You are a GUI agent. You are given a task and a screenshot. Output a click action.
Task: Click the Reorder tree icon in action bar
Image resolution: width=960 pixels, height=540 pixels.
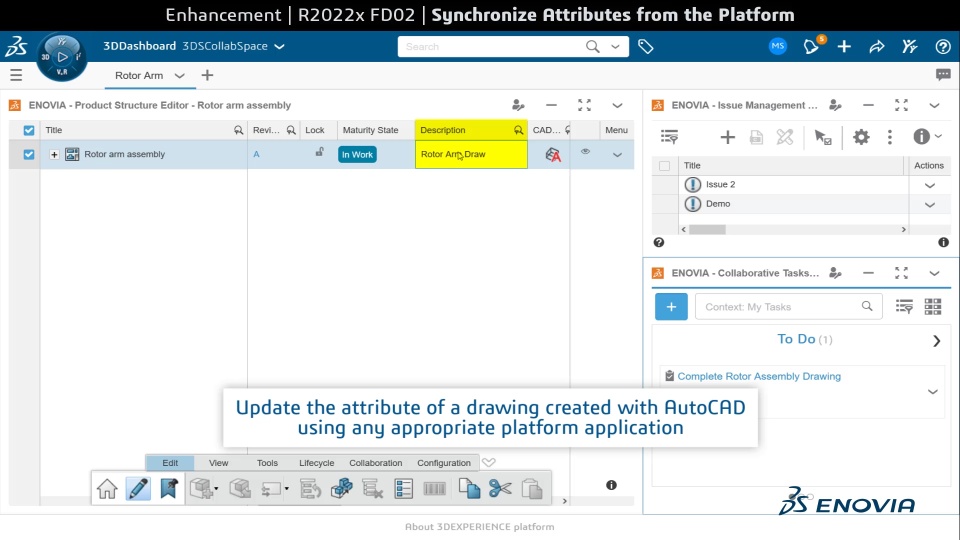point(310,489)
